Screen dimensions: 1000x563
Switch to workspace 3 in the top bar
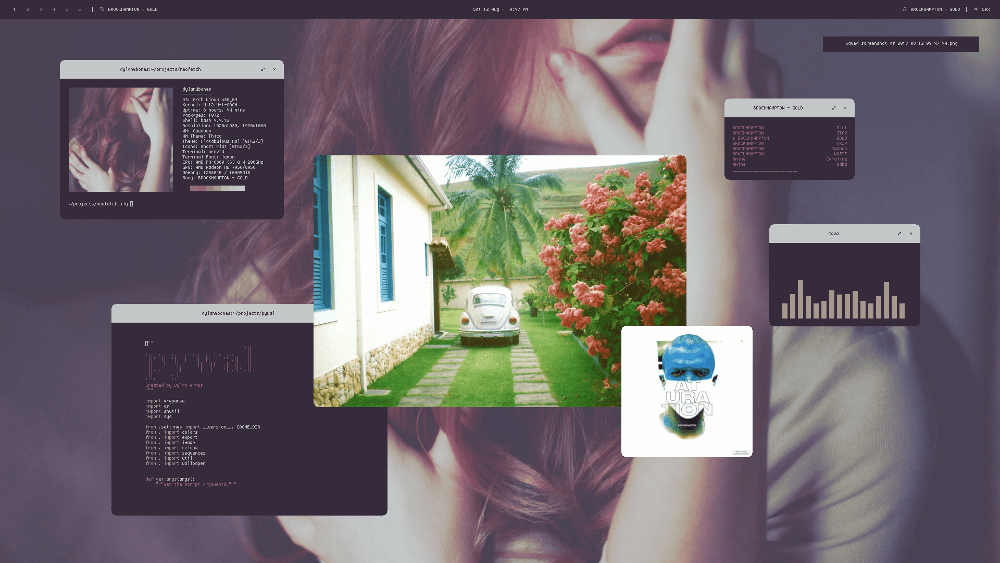pyautogui.click(x=41, y=10)
